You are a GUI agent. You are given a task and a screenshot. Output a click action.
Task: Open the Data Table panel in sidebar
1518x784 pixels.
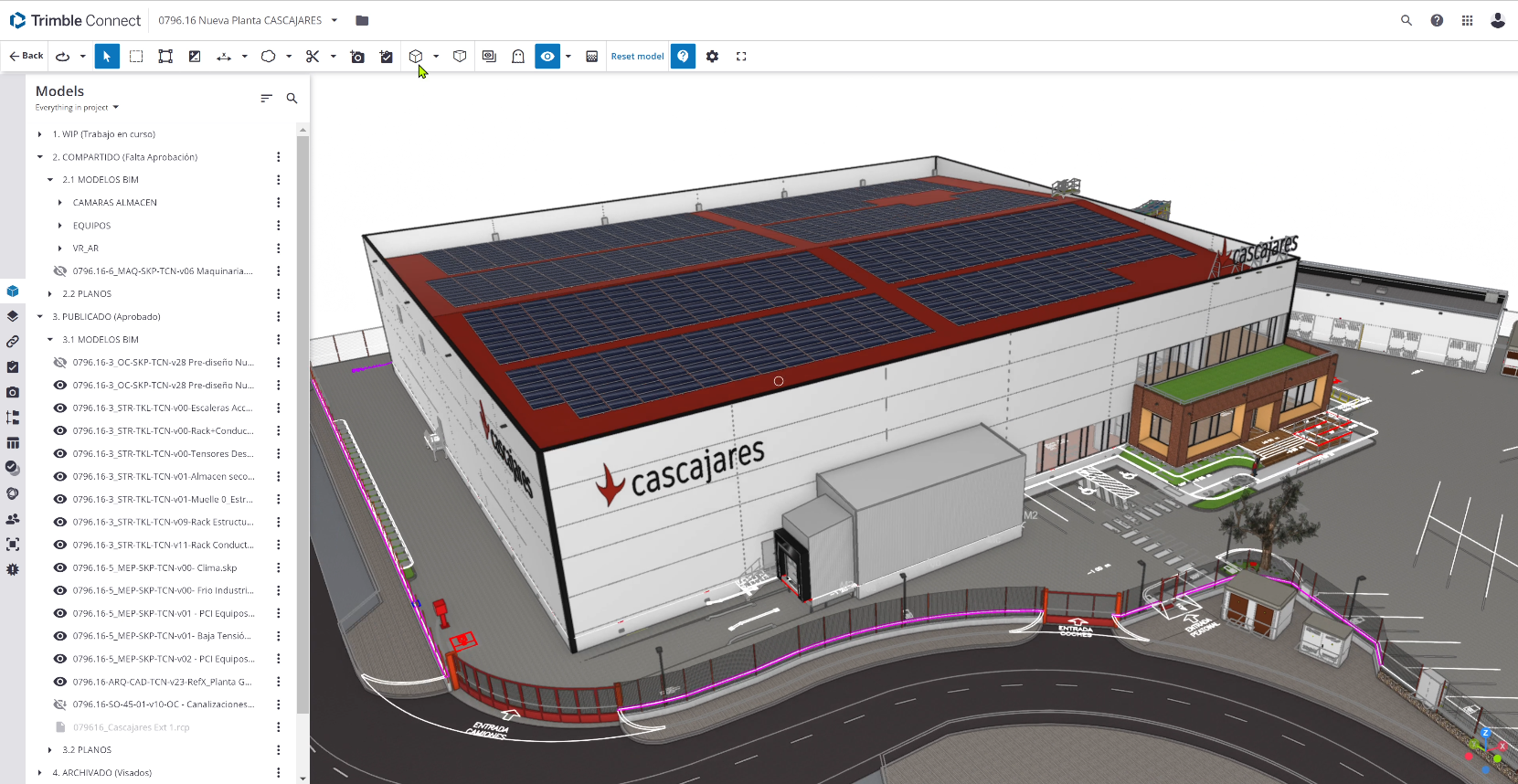tap(13, 443)
